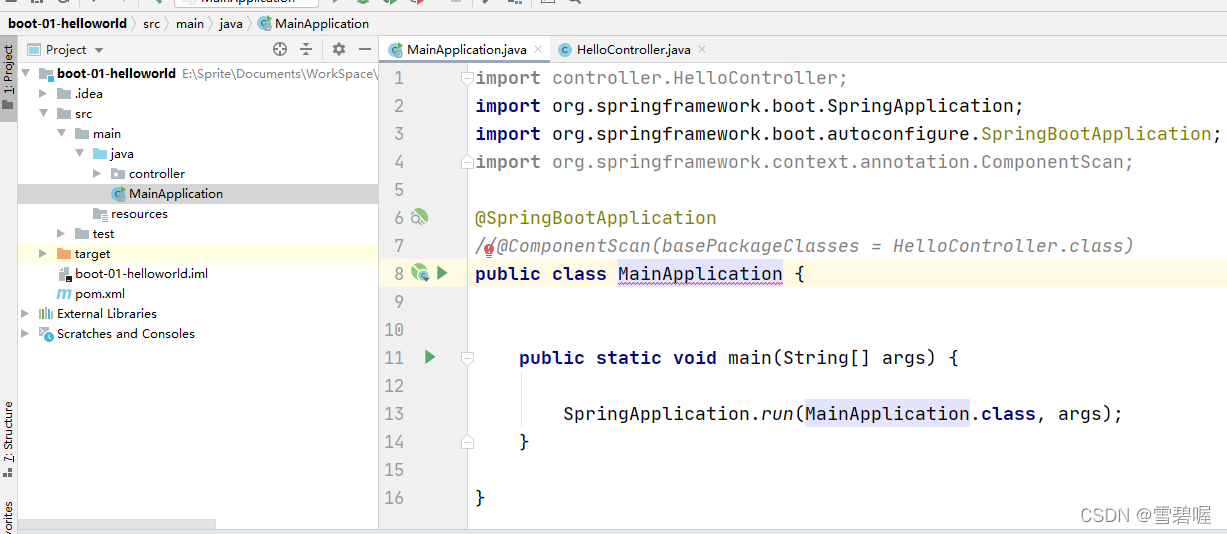Click java in navigation breadcrumb

tap(232, 23)
